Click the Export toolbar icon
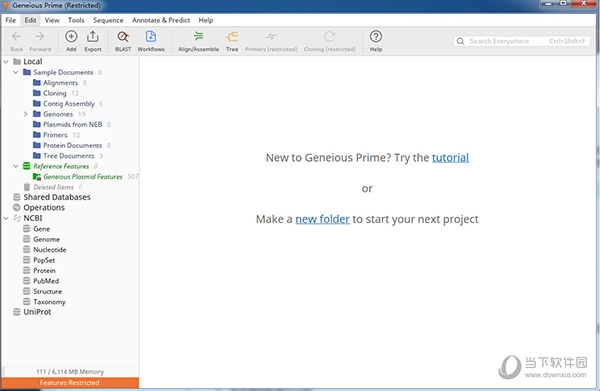This screenshot has height=391, width=600. [x=93, y=37]
